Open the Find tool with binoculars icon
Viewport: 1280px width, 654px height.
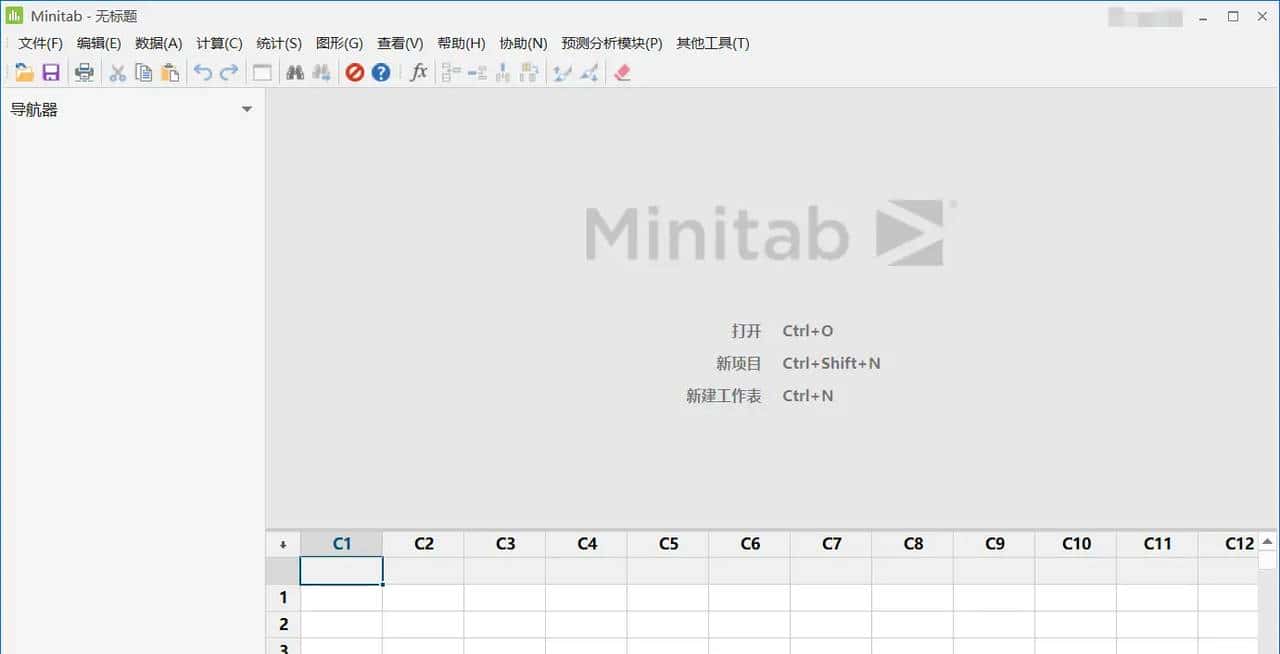pyautogui.click(x=294, y=71)
